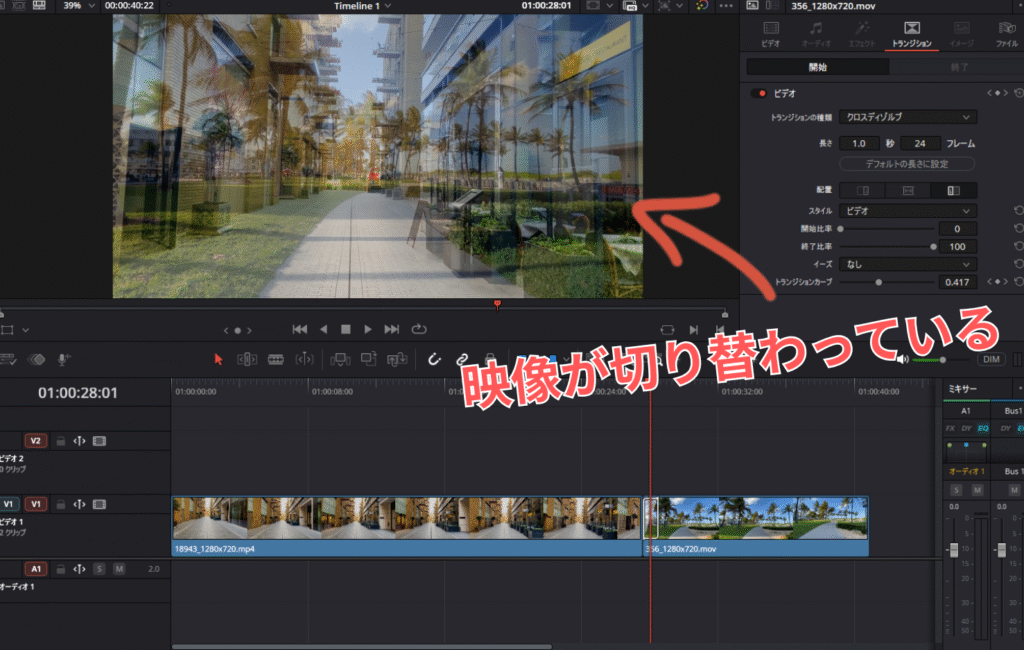
Task: Mute audio track A1 with M button
Action: 119,569
